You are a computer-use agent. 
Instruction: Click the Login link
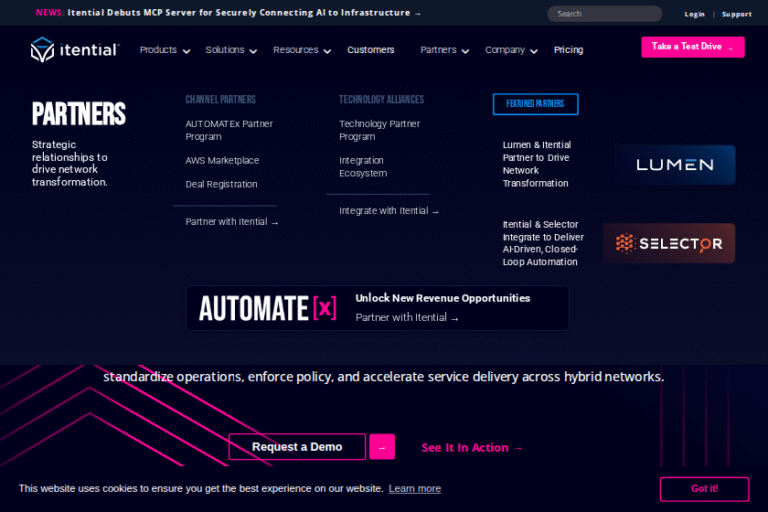[x=694, y=14]
